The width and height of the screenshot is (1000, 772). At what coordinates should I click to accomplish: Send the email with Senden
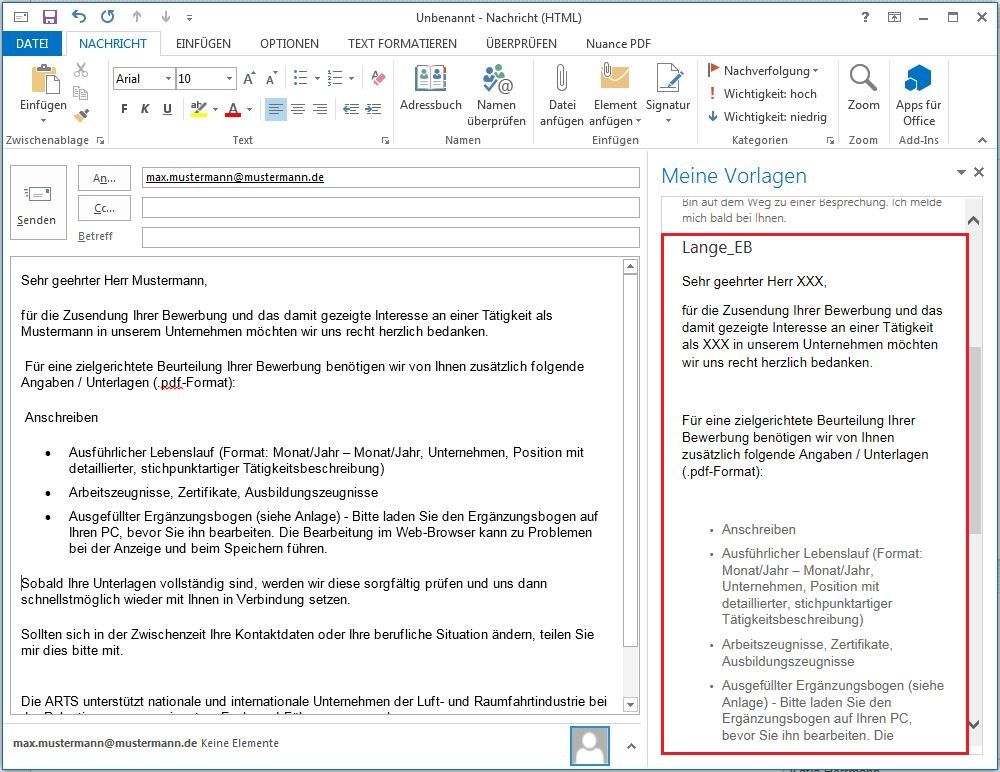point(38,203)
